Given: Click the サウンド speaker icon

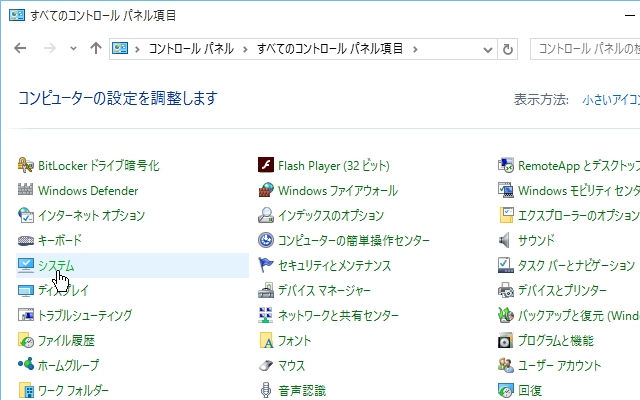Looking at the screenshot, I should [504, 240].
